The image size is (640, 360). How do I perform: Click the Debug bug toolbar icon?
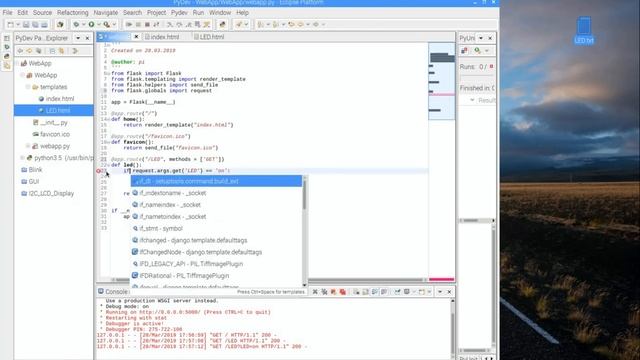76,24
